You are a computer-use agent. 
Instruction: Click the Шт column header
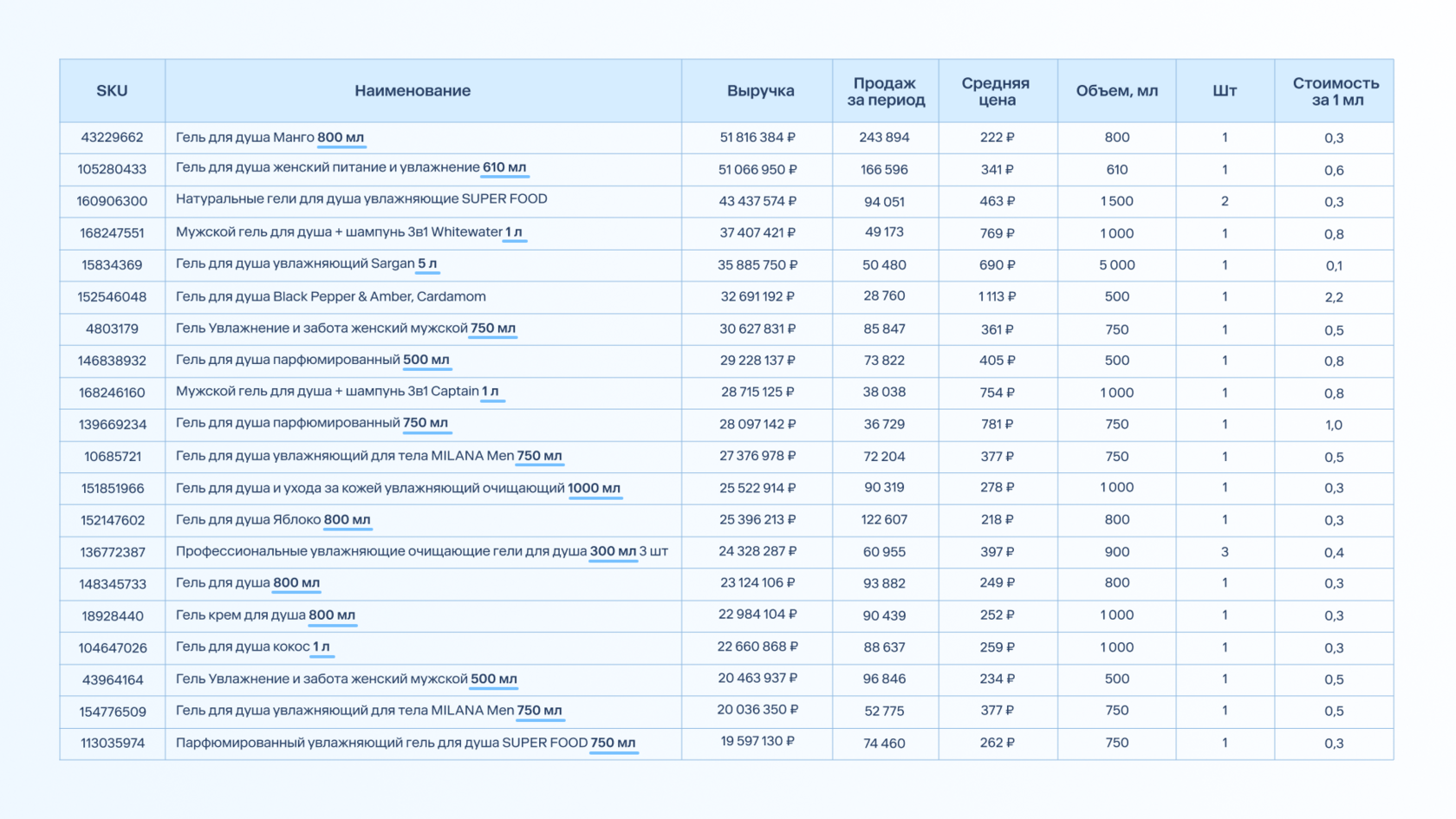1225,91
